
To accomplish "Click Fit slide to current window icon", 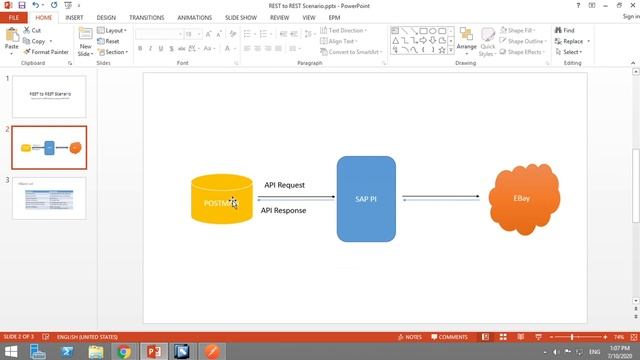I will point(633,337).
